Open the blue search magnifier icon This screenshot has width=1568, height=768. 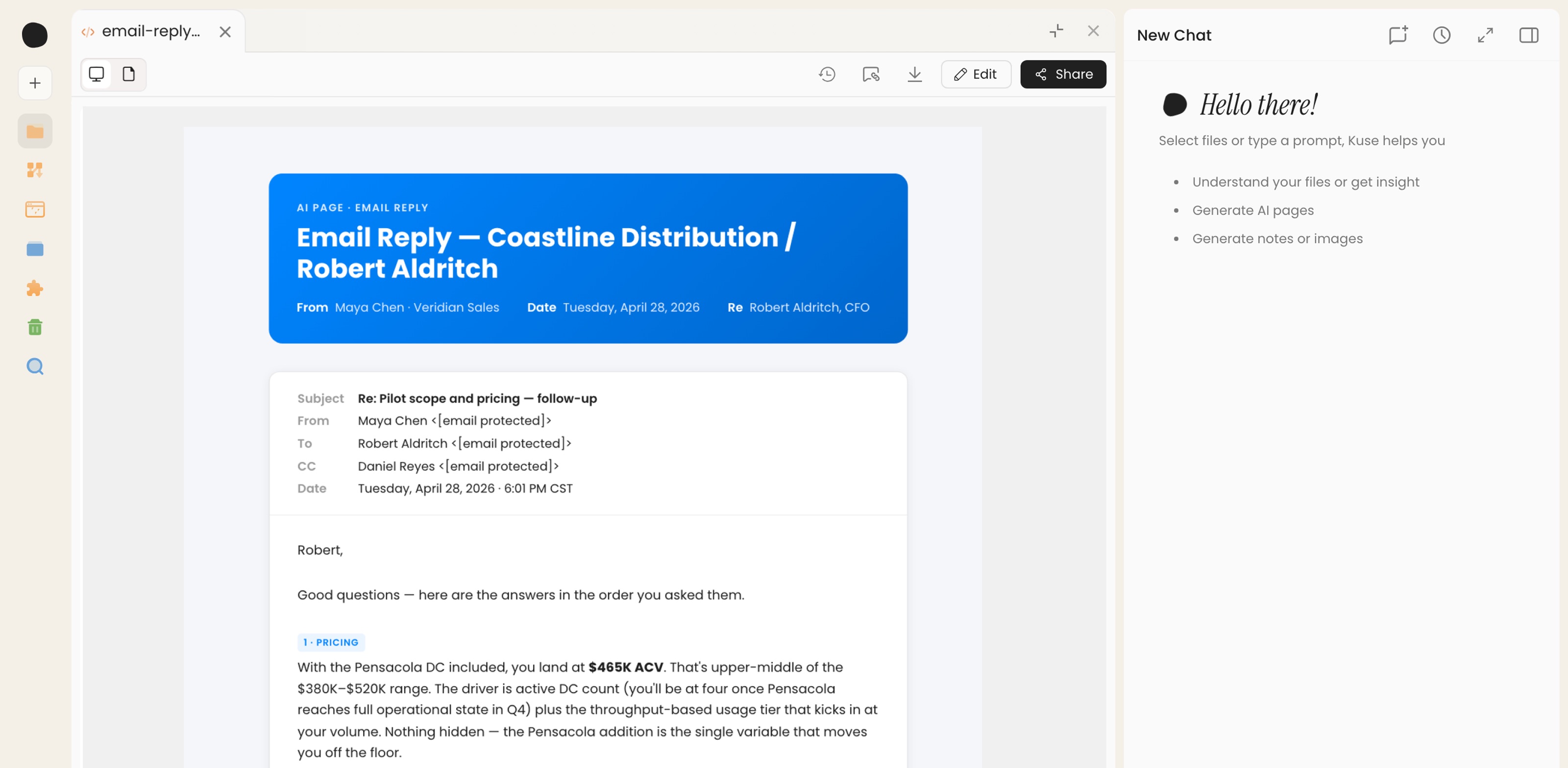click(x=35, y=366)
